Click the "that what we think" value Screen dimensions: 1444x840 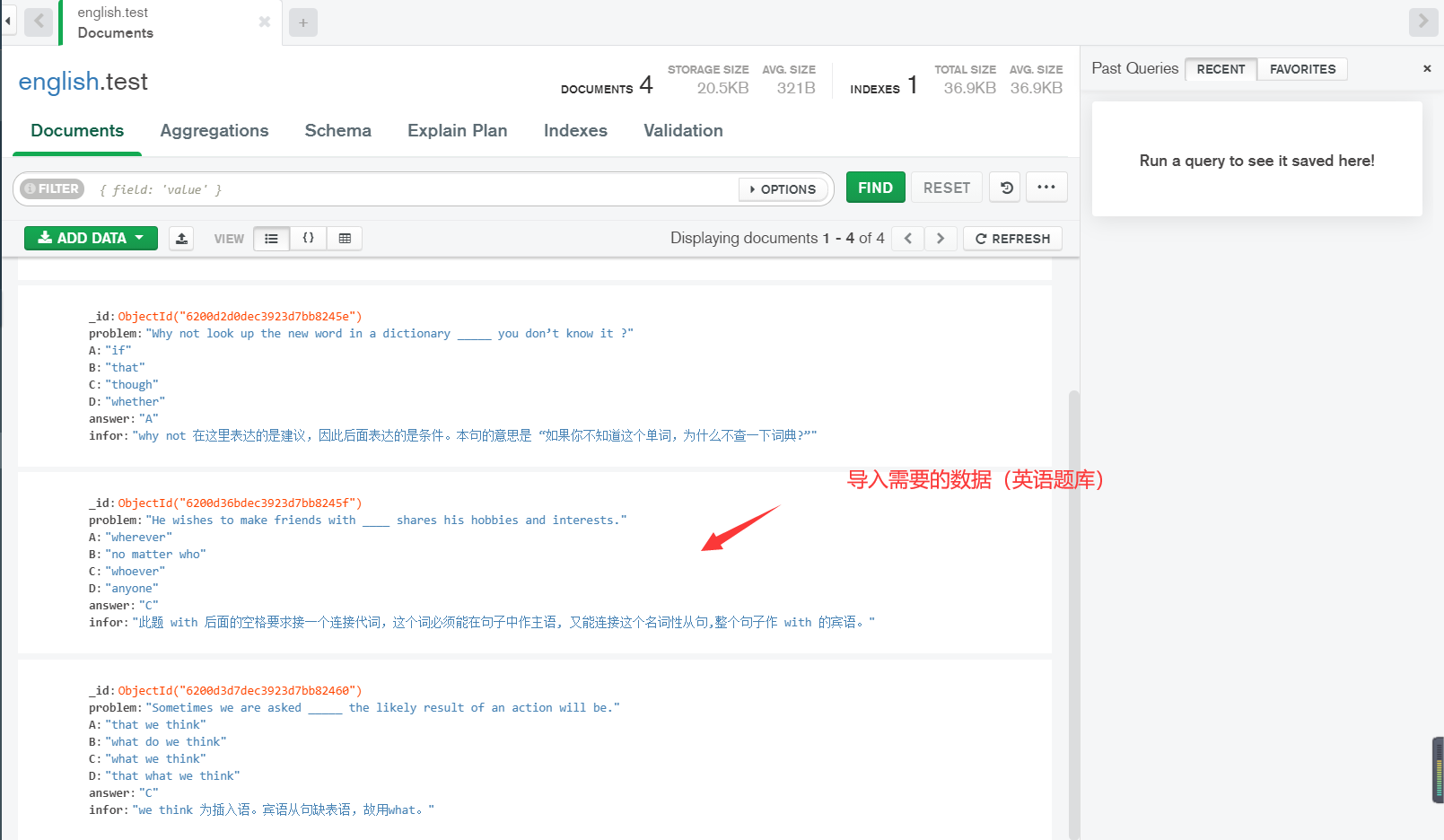click(172, 775)
